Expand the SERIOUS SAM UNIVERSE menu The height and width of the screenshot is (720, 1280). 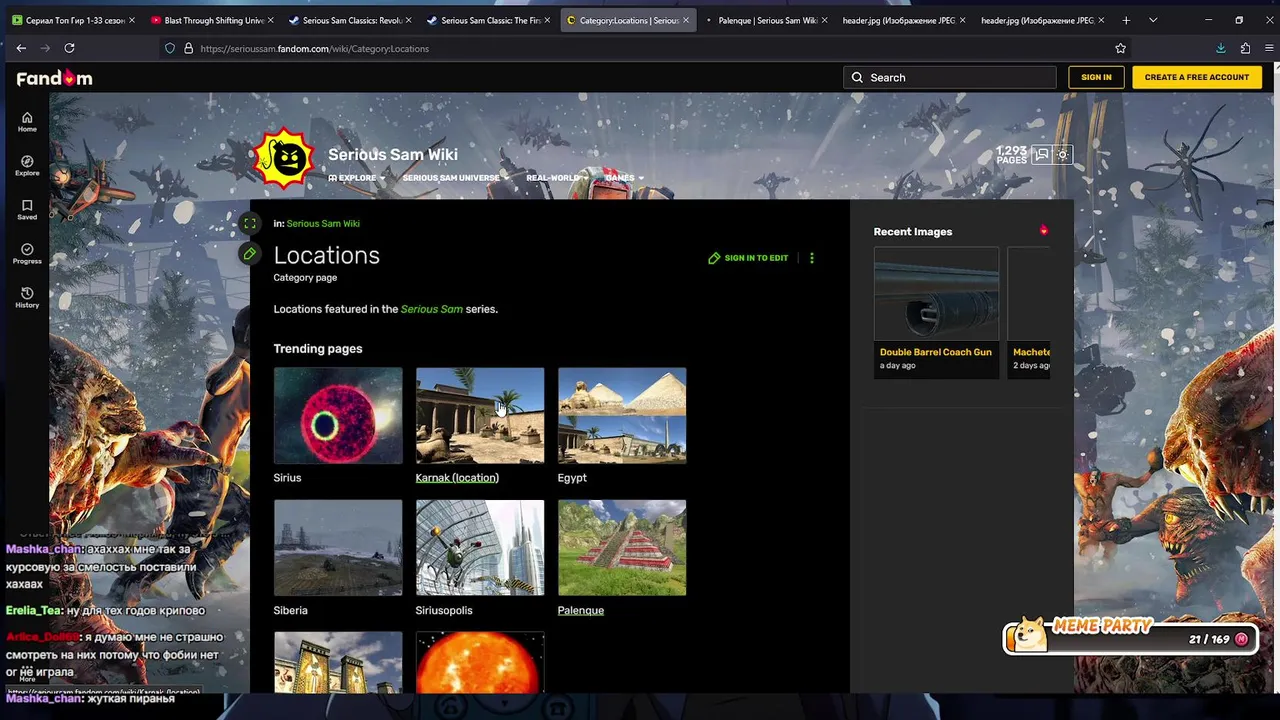pyautogui.click(x=455, y=178)
